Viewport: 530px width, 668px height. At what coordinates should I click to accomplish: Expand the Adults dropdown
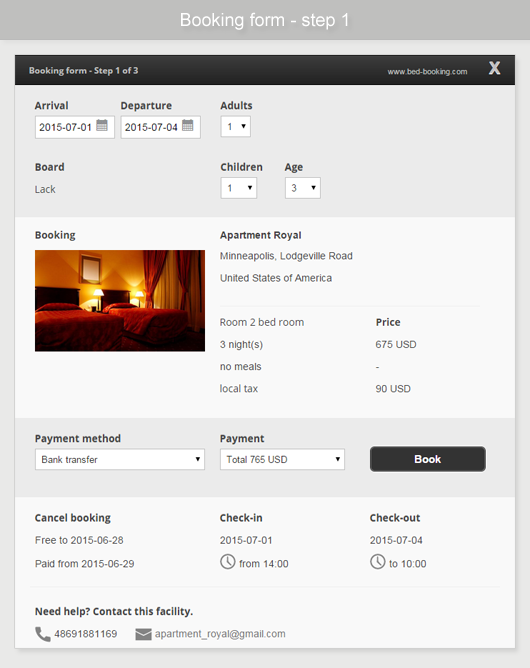(x=236, y=127)
